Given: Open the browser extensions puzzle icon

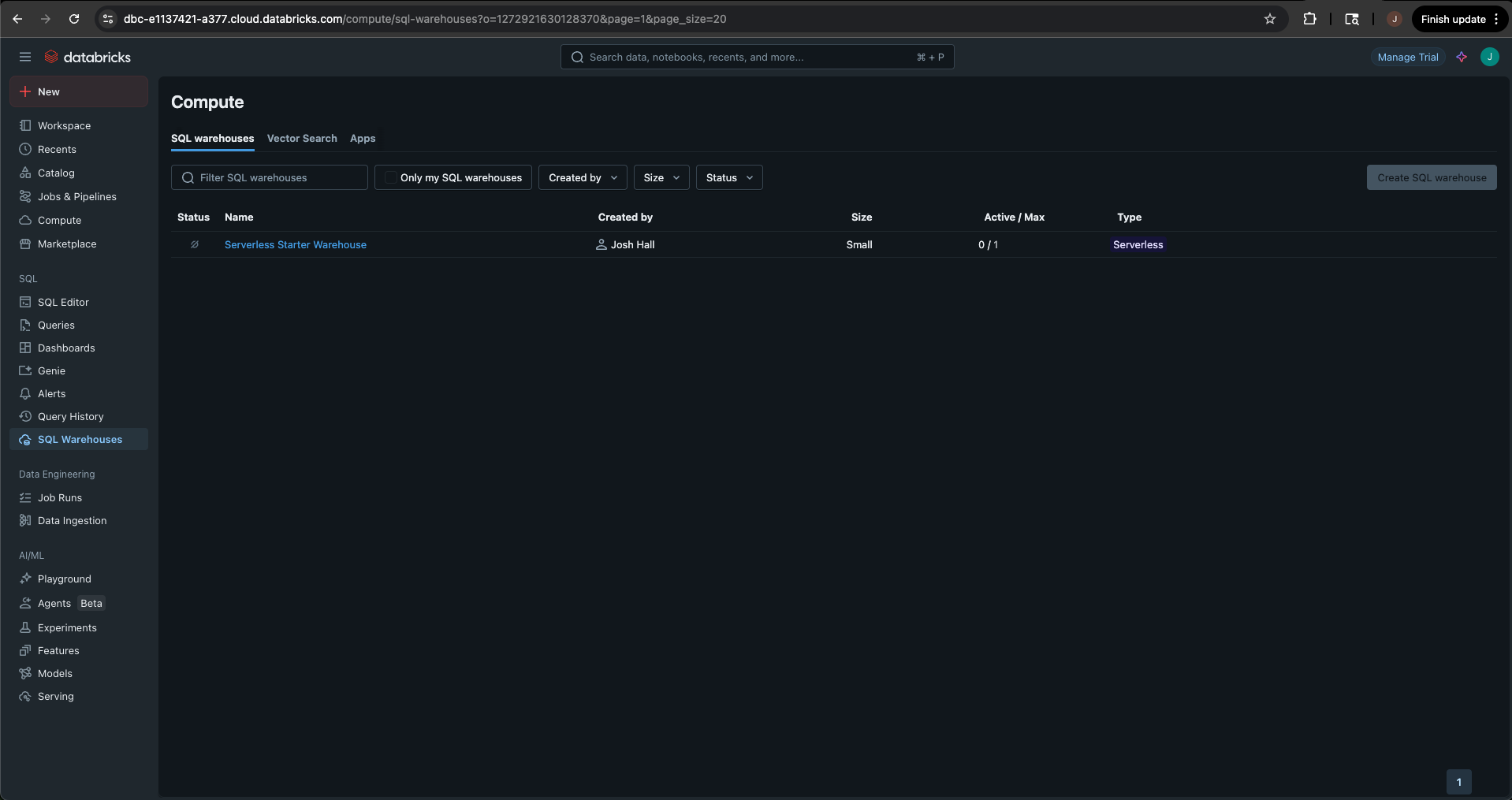Looking at the screenshot, I should pos(1309,19).
